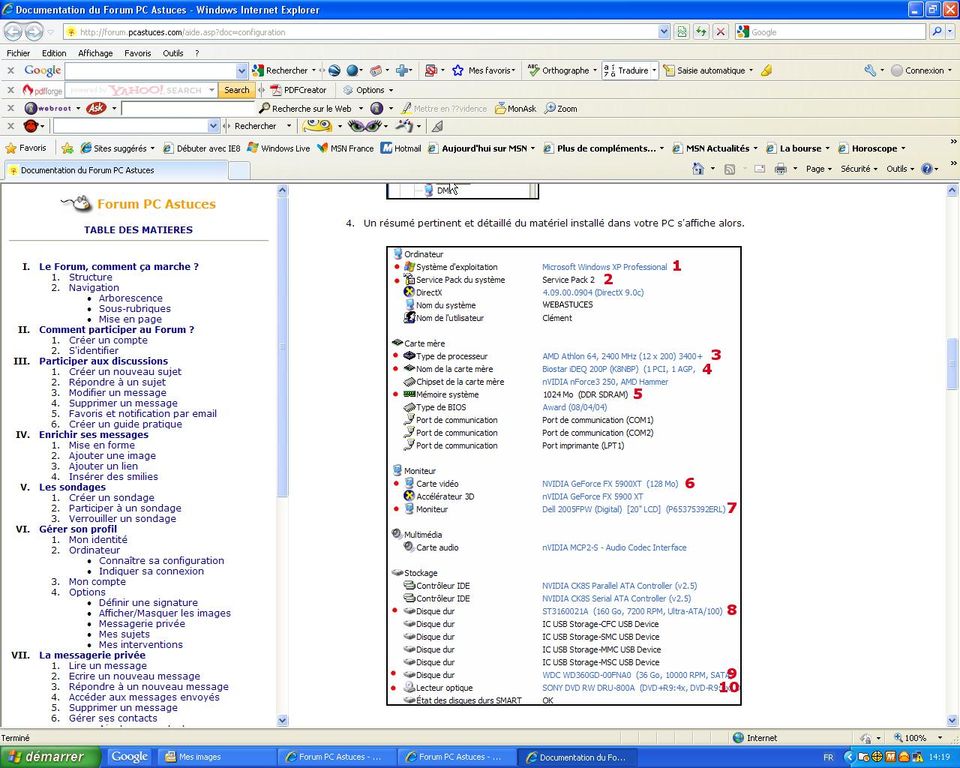Click the Webroot icon on its toolbar
Image resolution: width=960 pixels, height=768 pixels.
[x=31, y=108]
